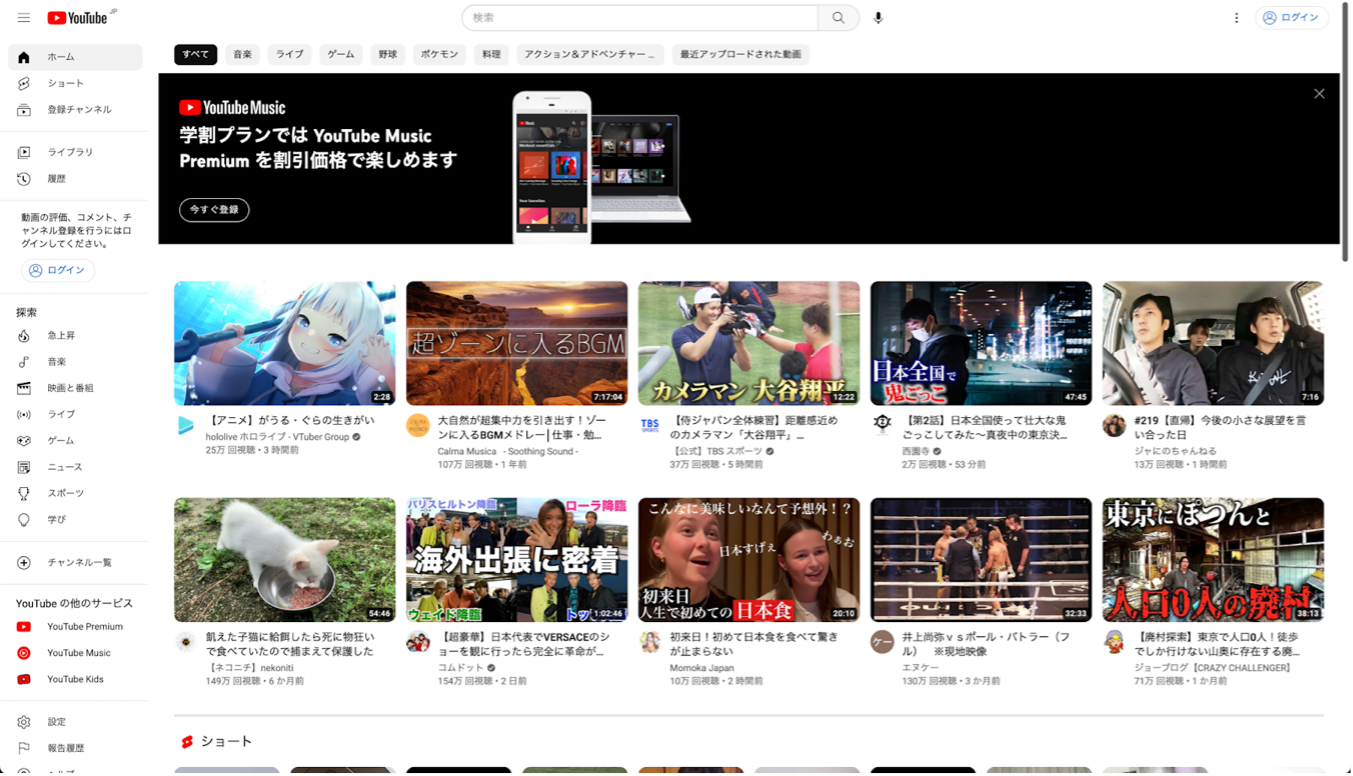The image size is (1353, 776).
Task: Open ショート in the sidebar
Action: pyautogui.click(x=66, y=83)
